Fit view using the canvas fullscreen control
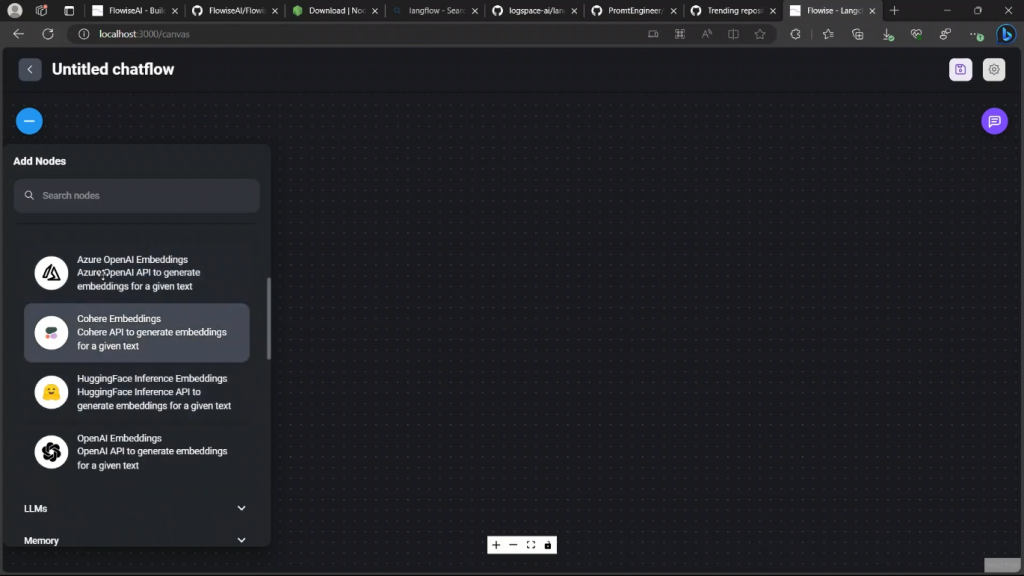This screenshot has height=576, width=1024. coord(531,545)
